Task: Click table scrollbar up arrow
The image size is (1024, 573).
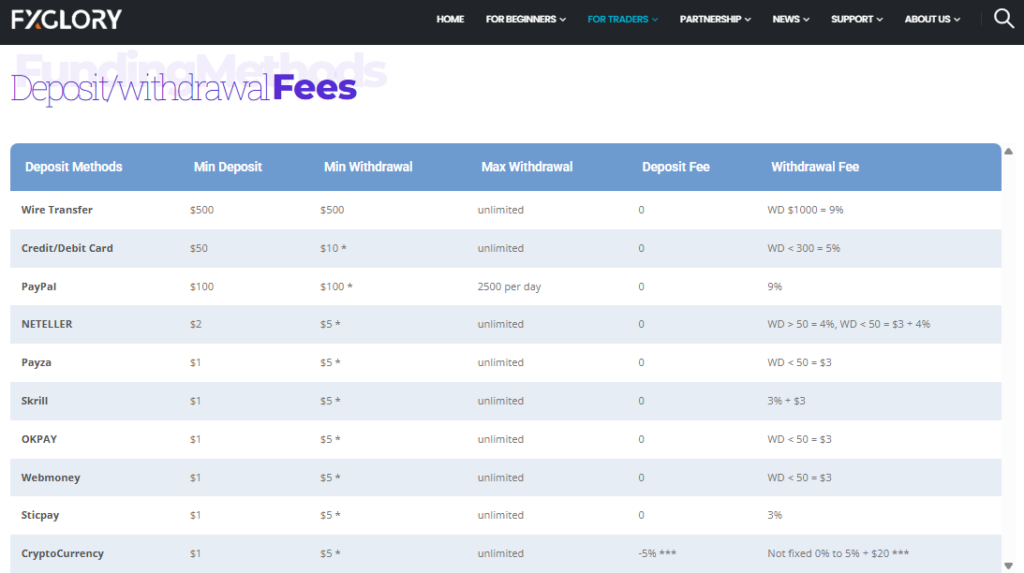Action: click(x=1008, y=151)
